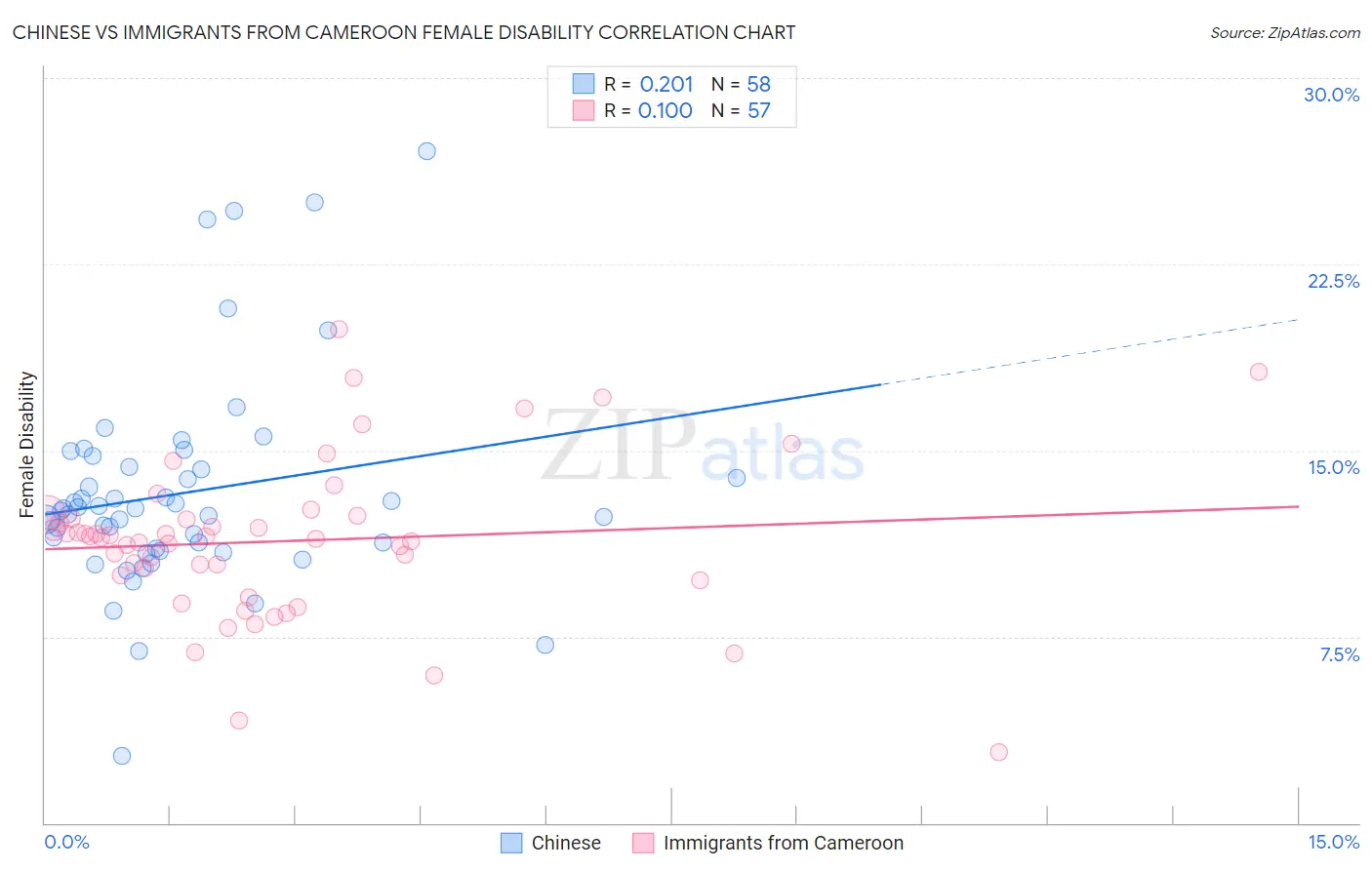Click the blue swatch next to R = 0.201
1372x870 pixels.
coord(584,84)
